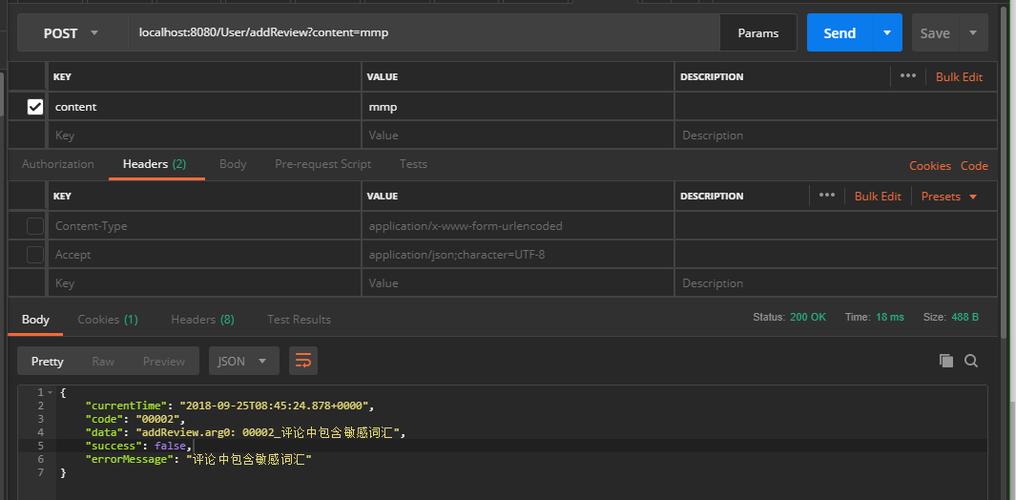The width and height of the screenshot is (1016, 500).
Task: Open the Params editor
Action: pos(758,33)
